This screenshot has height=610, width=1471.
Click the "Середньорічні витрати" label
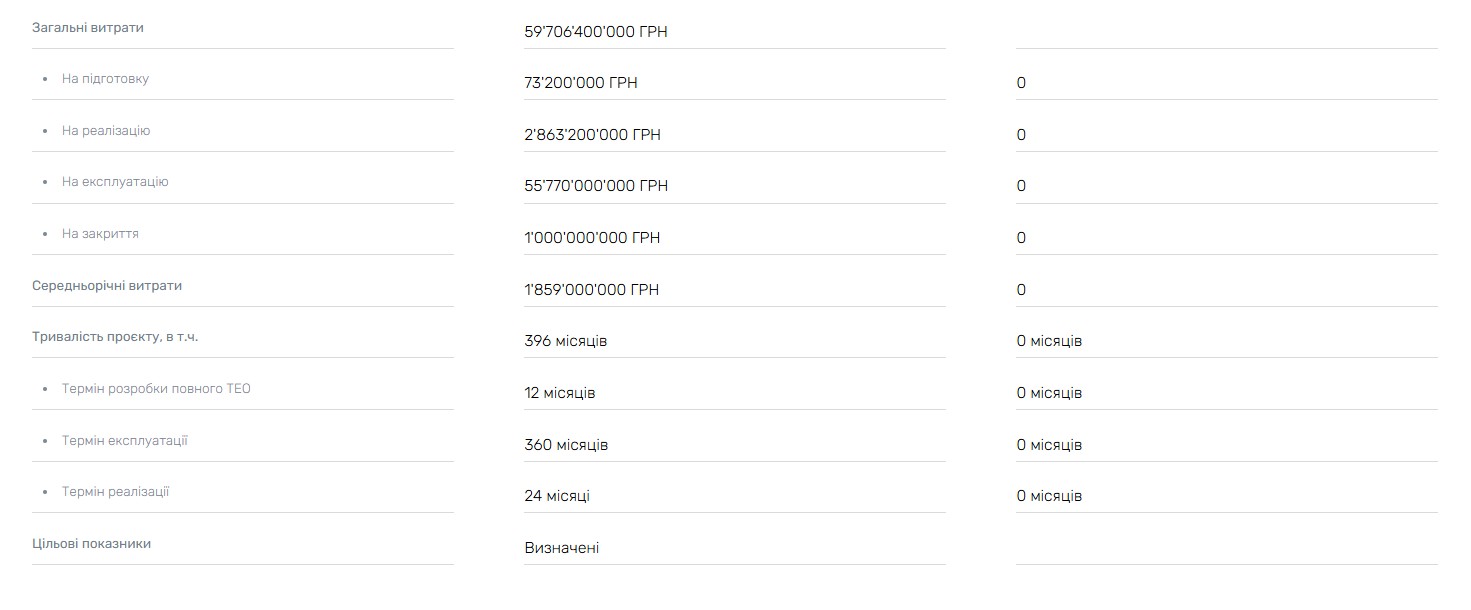pos(107,286)
